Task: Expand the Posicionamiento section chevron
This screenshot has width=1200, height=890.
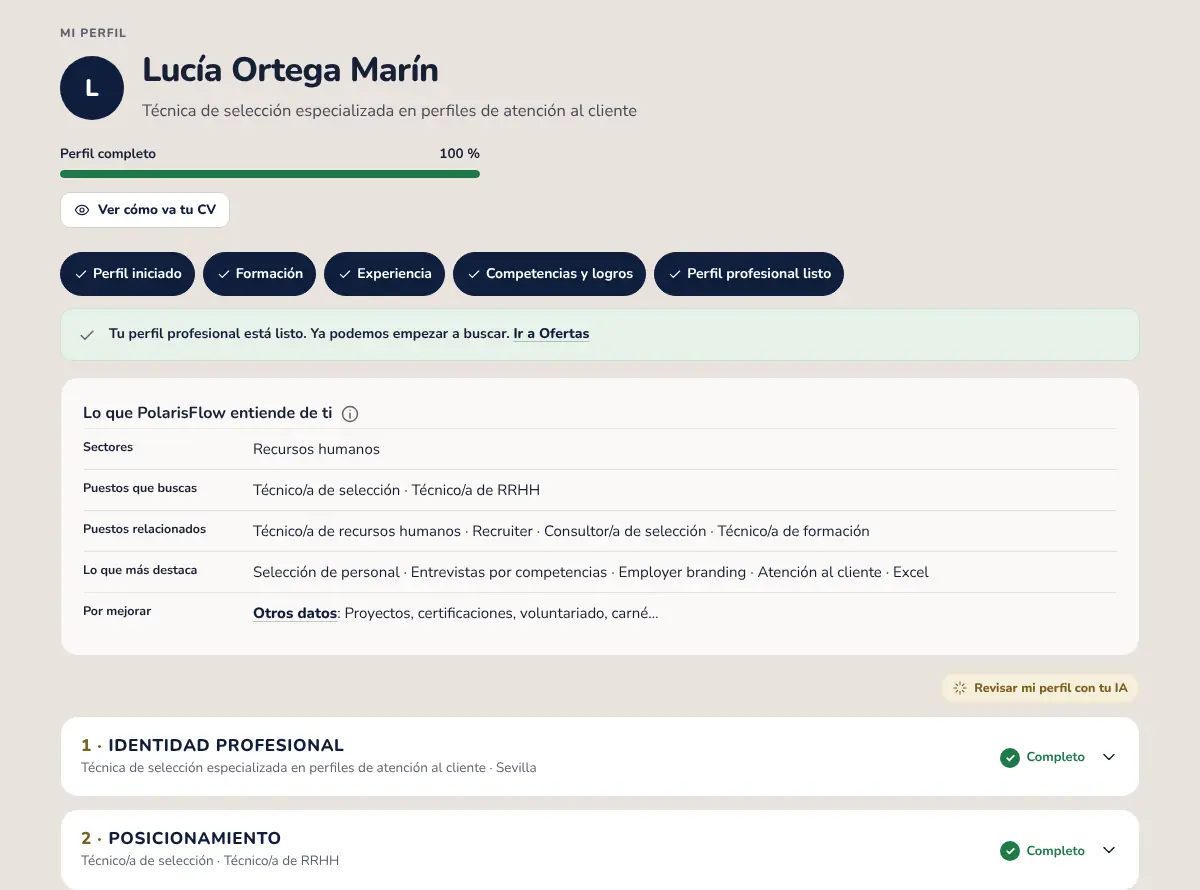Action: 1108,851
